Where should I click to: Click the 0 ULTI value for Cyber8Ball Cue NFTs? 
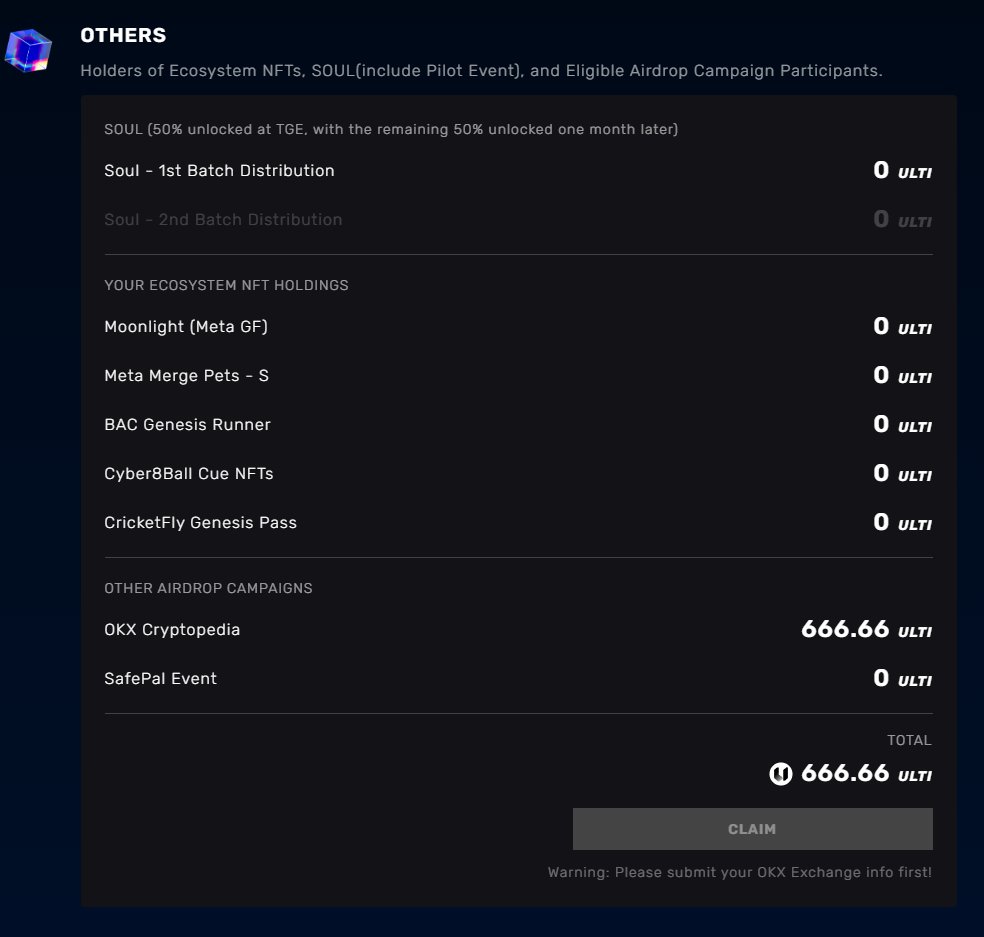902,473
